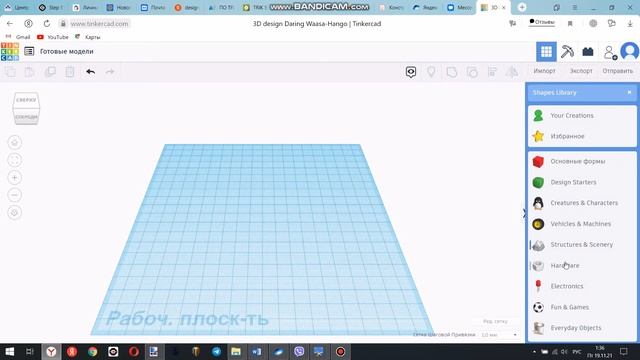Viewport: 640px width, 360px height.
Task: Click the Экспорт button
Action: 581,71
